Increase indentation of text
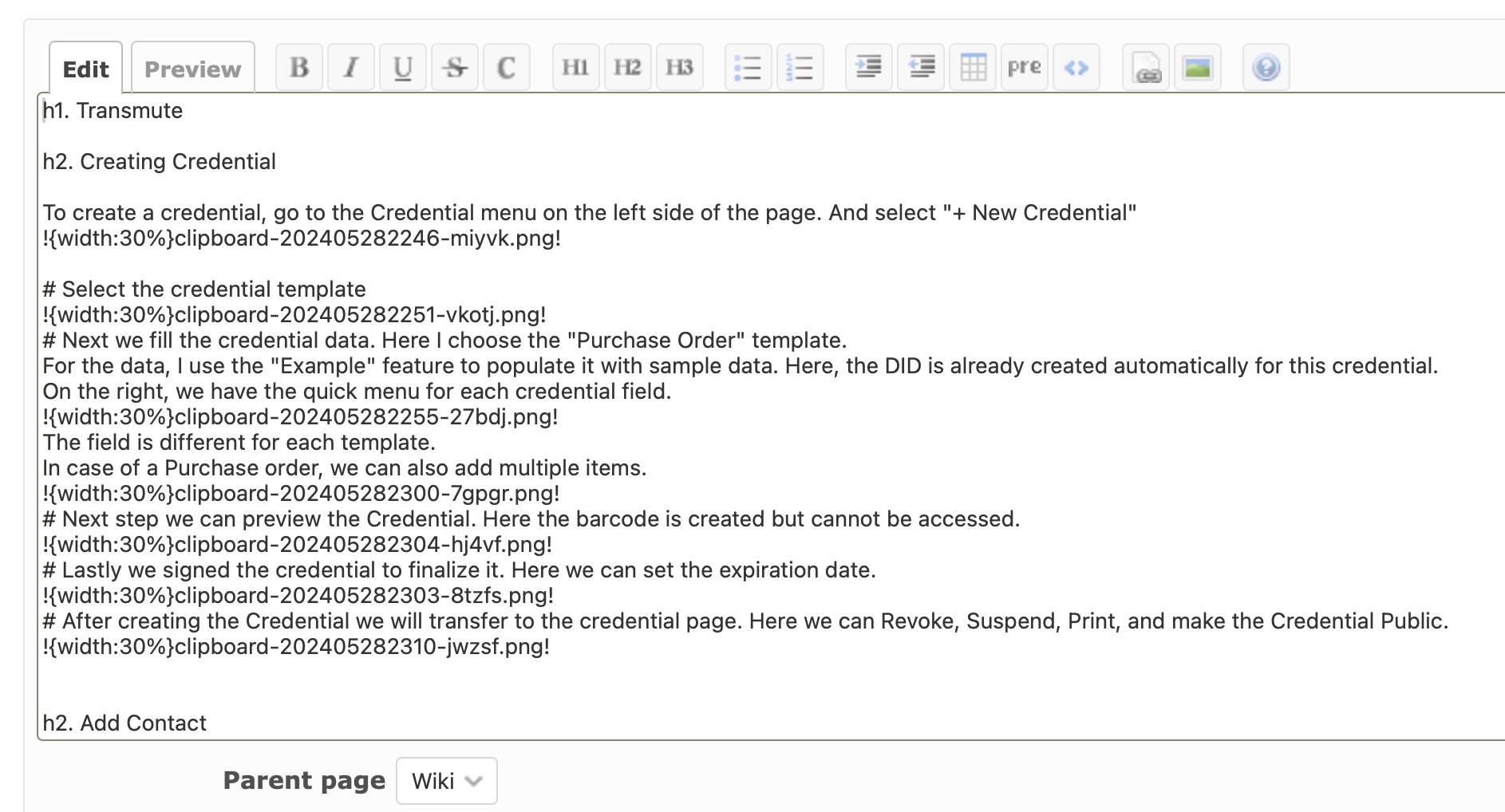 pyautogui.click(x=870, y=68)
